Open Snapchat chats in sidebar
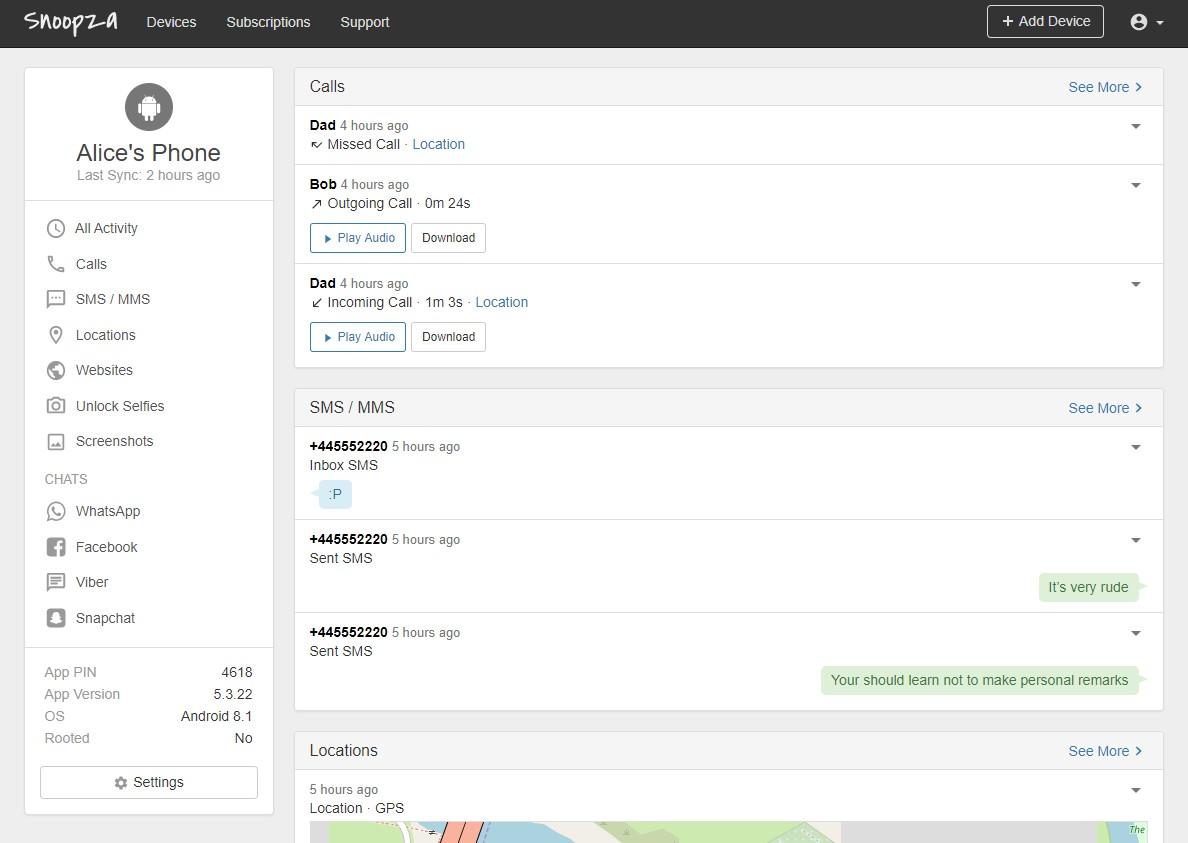The height and width of the screenshot is (843, 1188). 105,618
